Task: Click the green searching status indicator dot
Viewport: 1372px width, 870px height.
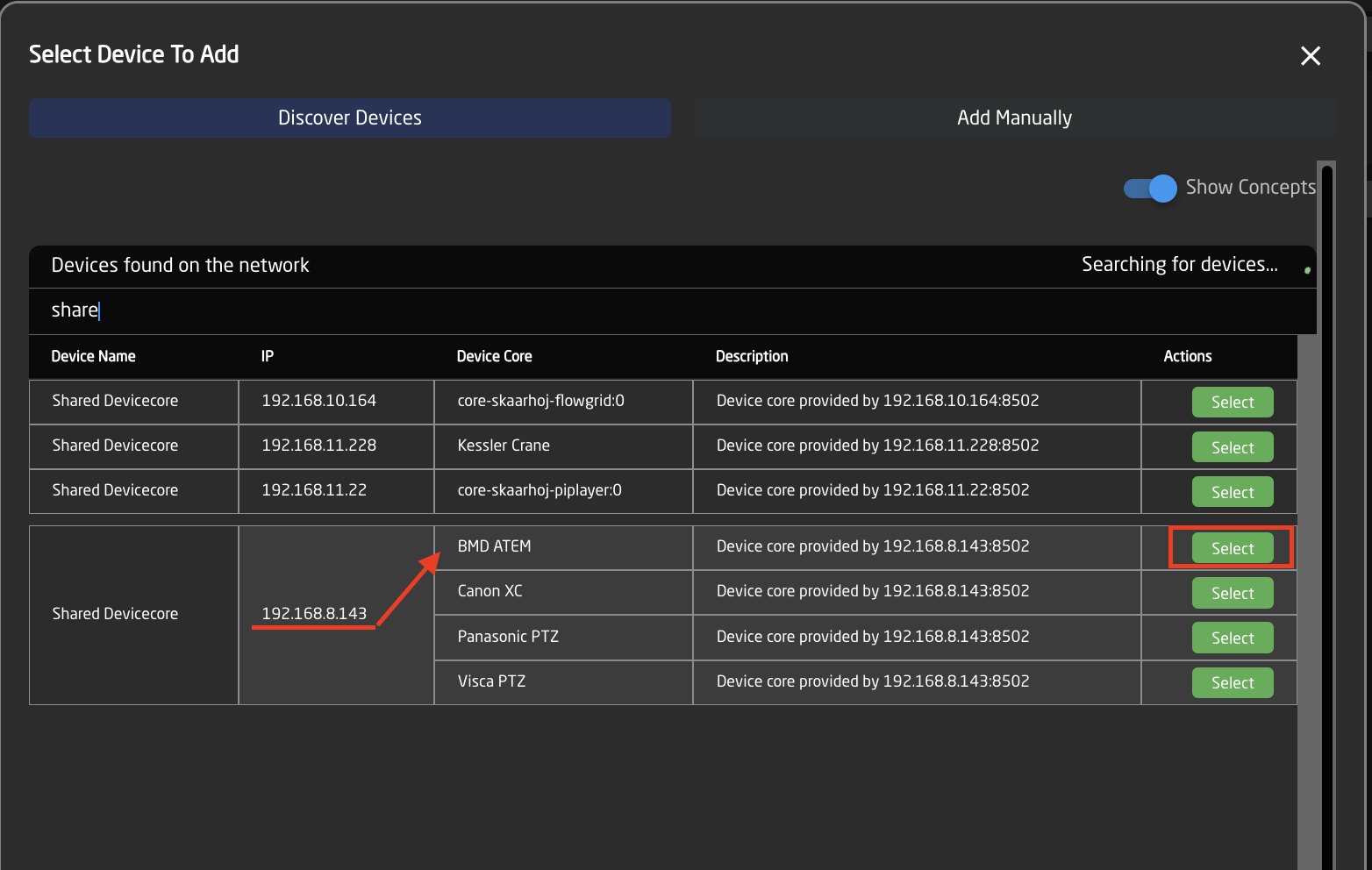Action: tap(1307, 270)
